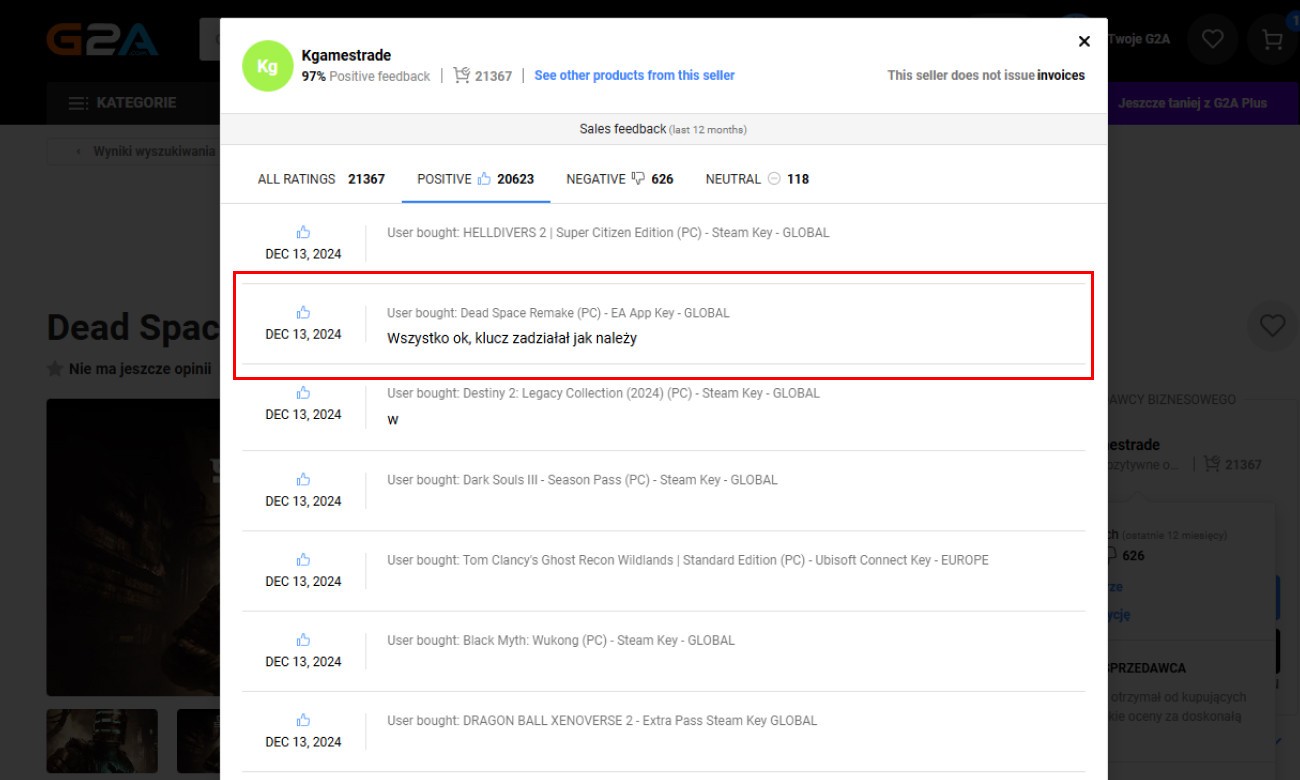Click the '97% Positive feedback' text
Screen dimensions: 1300x780
coord(366,76)
